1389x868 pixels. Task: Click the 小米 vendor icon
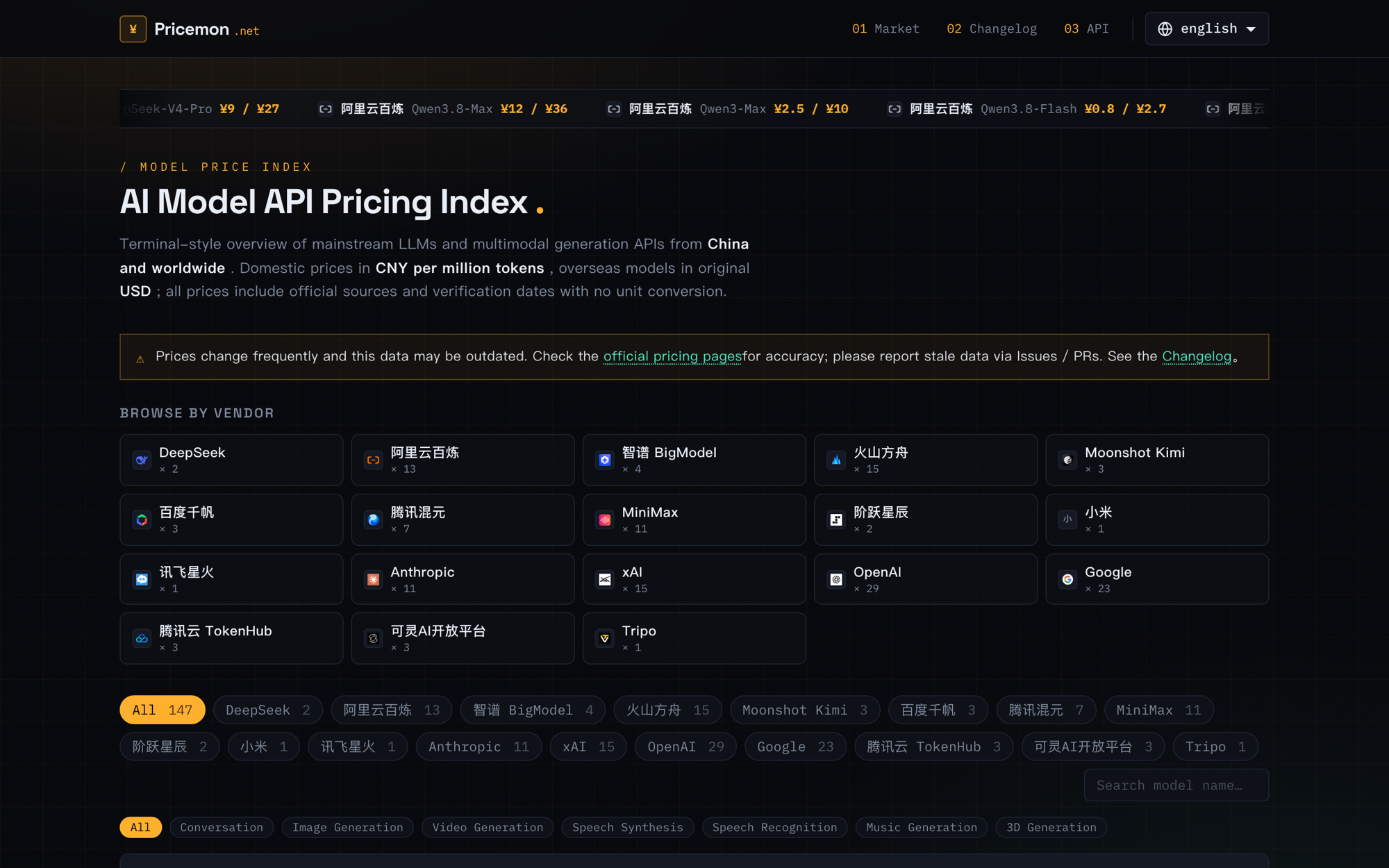(1067, 519)
